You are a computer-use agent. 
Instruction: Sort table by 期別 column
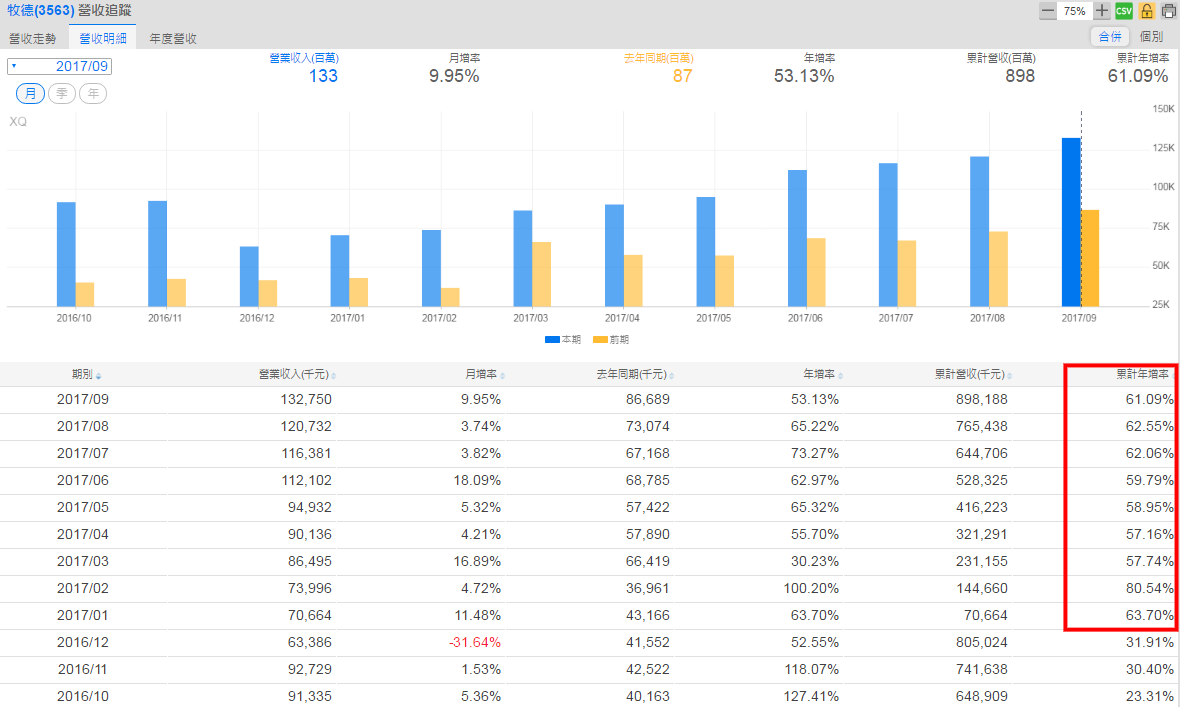(87, 374)
